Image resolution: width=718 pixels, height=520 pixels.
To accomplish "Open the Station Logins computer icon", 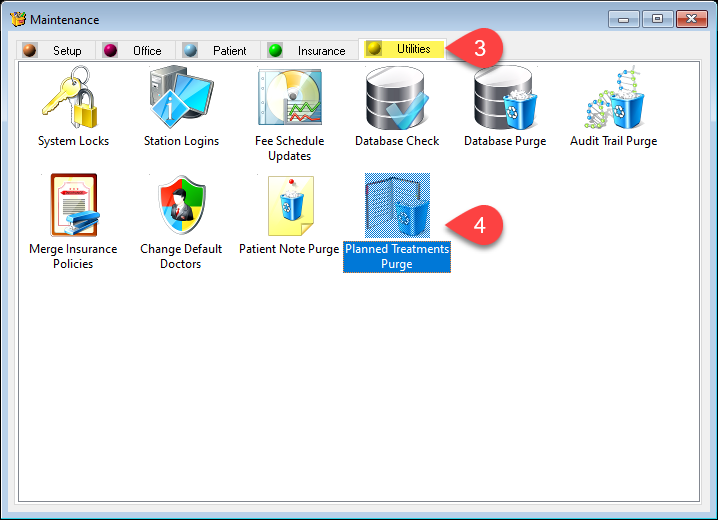I will coord(181,97).
